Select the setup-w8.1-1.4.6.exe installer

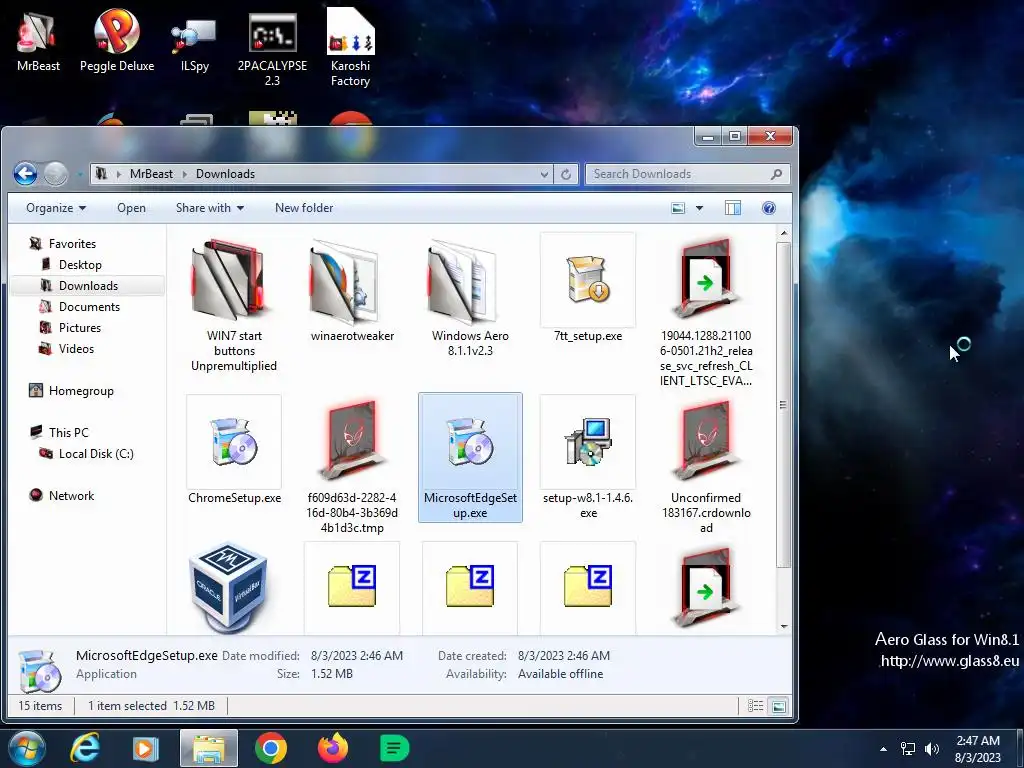point(588,458)
